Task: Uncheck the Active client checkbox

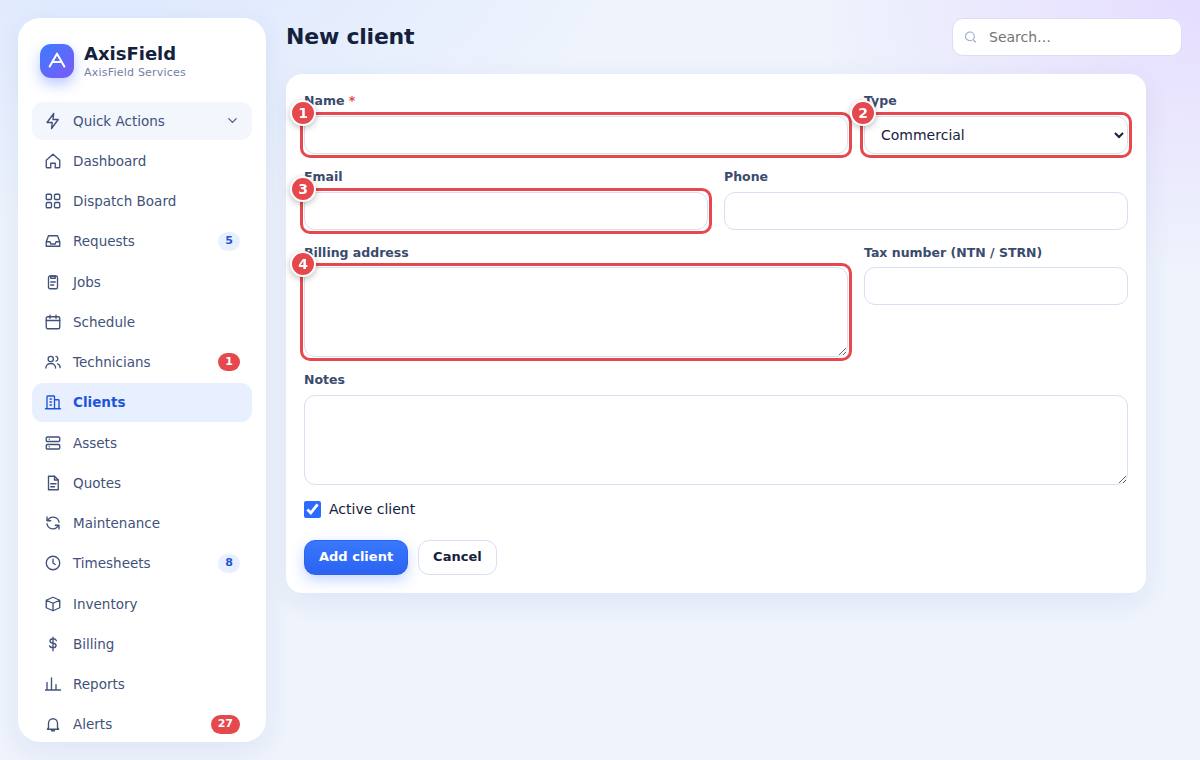Action: [313, 509]
